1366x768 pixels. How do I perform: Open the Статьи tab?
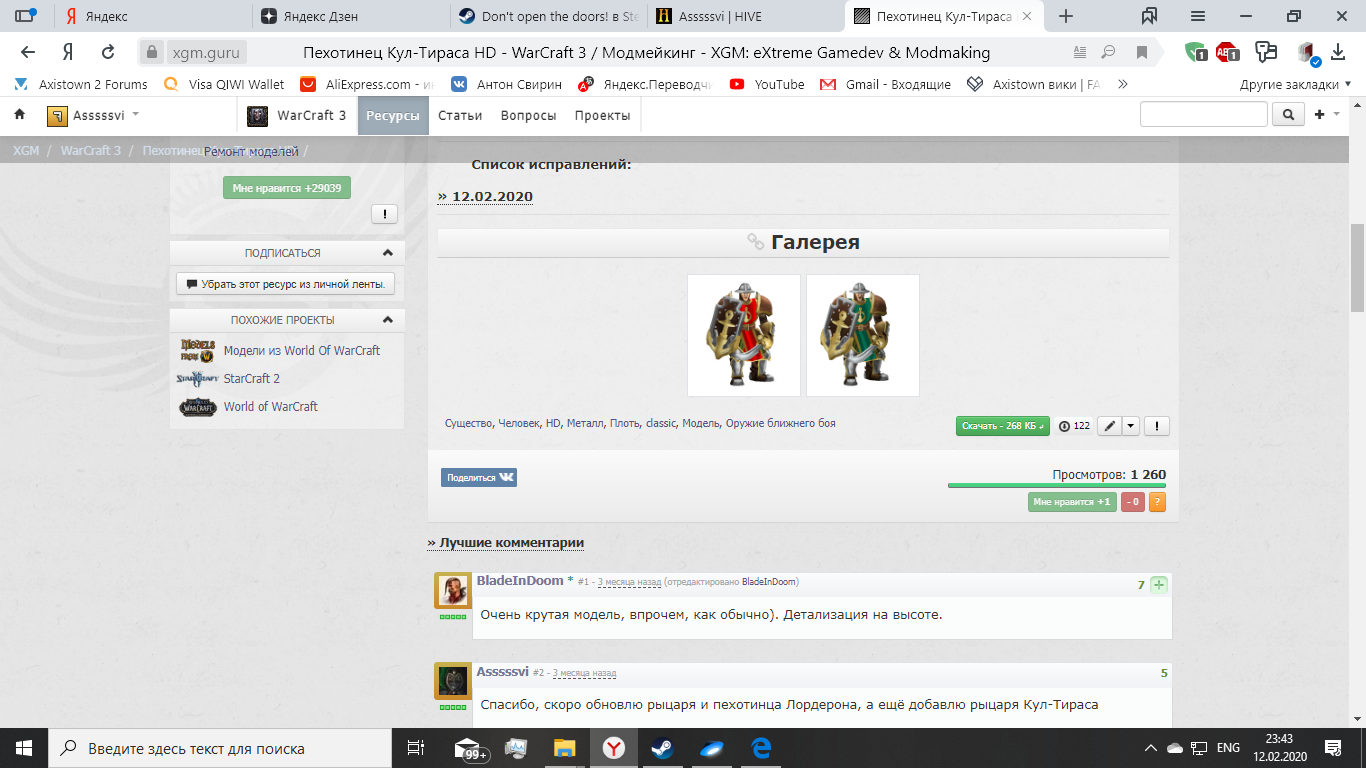point(460,116)
